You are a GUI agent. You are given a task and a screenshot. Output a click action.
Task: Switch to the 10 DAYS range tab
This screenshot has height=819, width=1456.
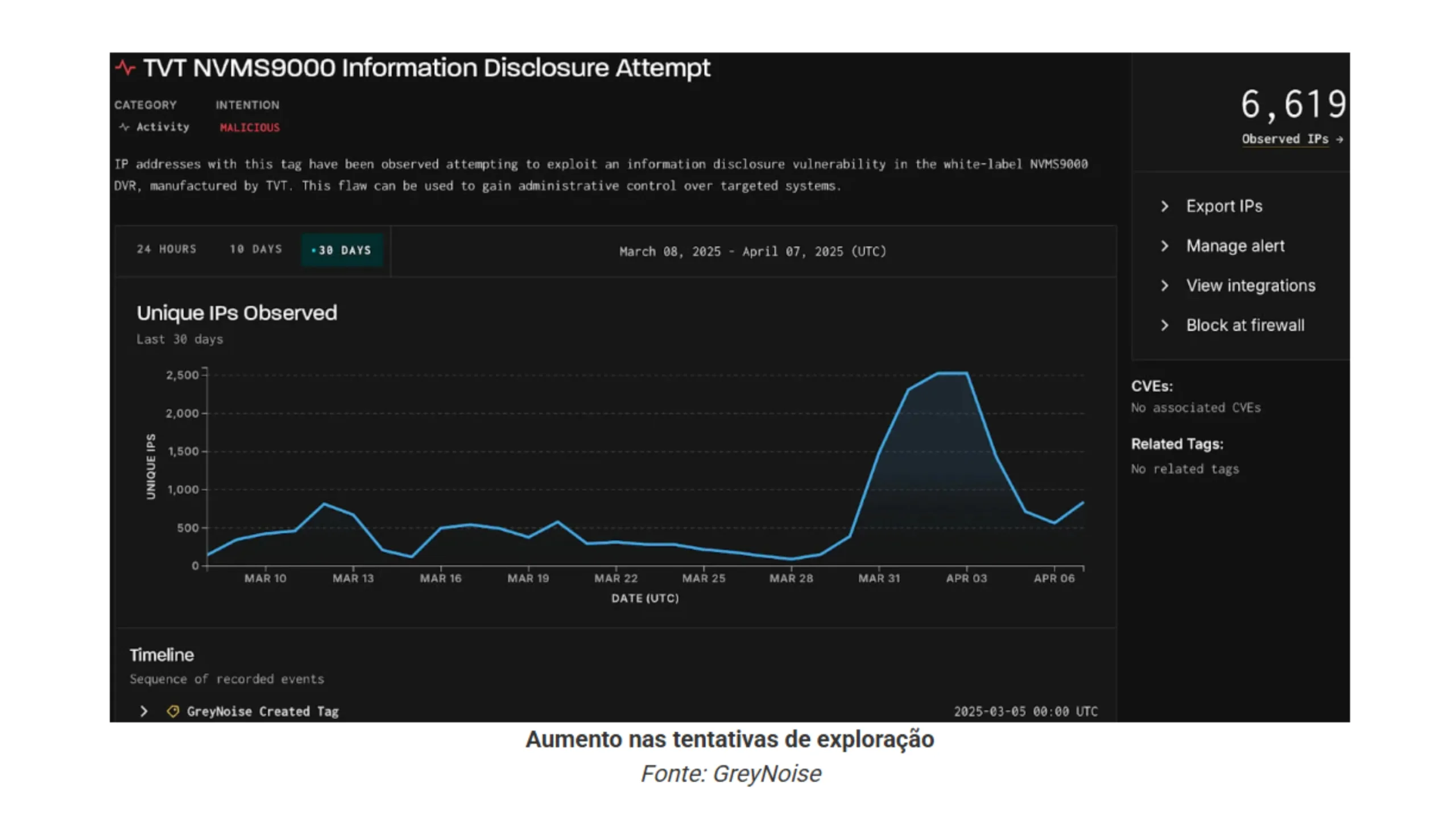click(256, 249)
